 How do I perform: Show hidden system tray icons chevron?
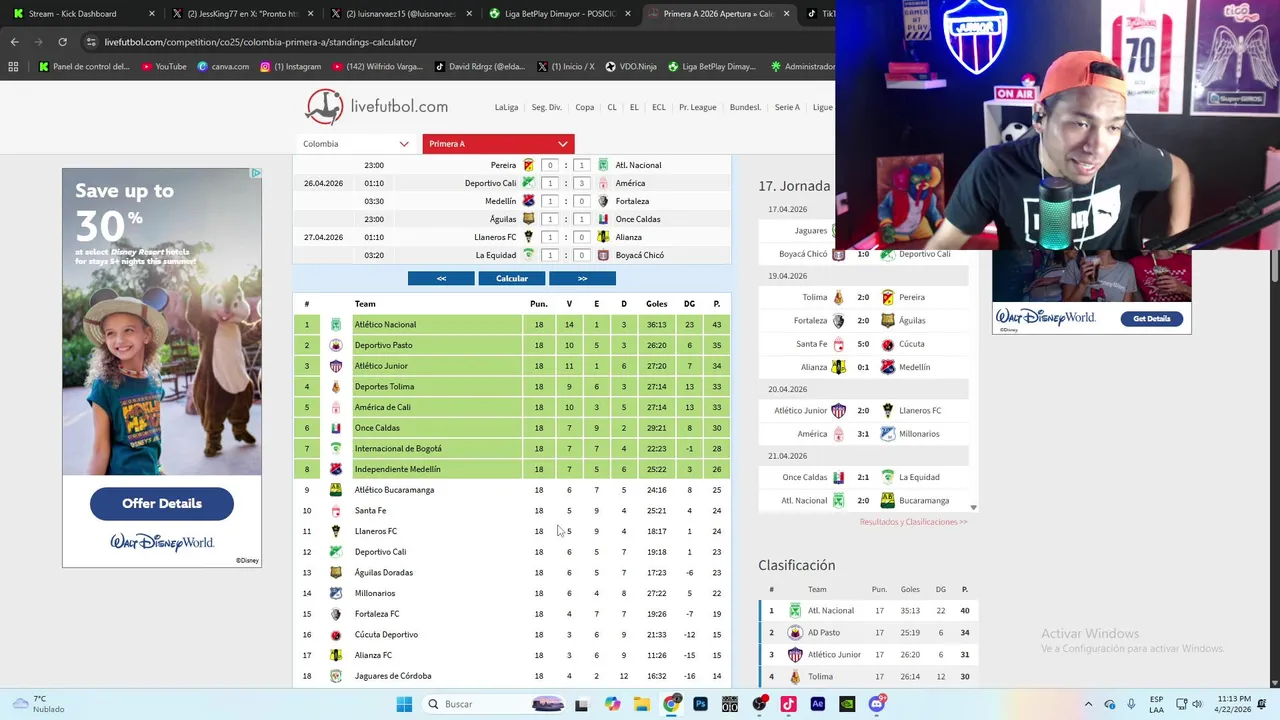point(1088,704)
